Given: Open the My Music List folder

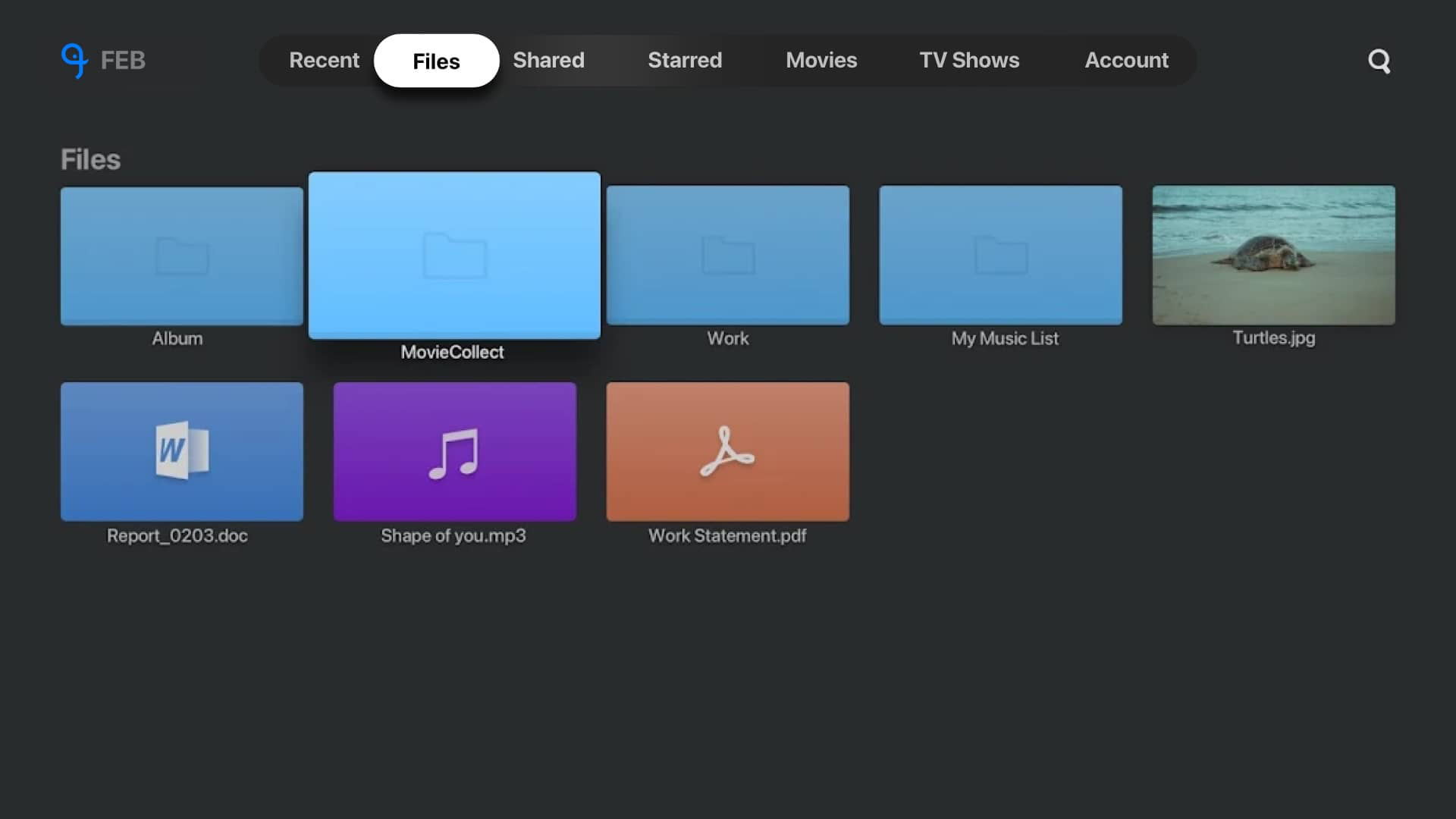Looking at the screenshot, I should pyautogui.click(x=1001, y=256).
